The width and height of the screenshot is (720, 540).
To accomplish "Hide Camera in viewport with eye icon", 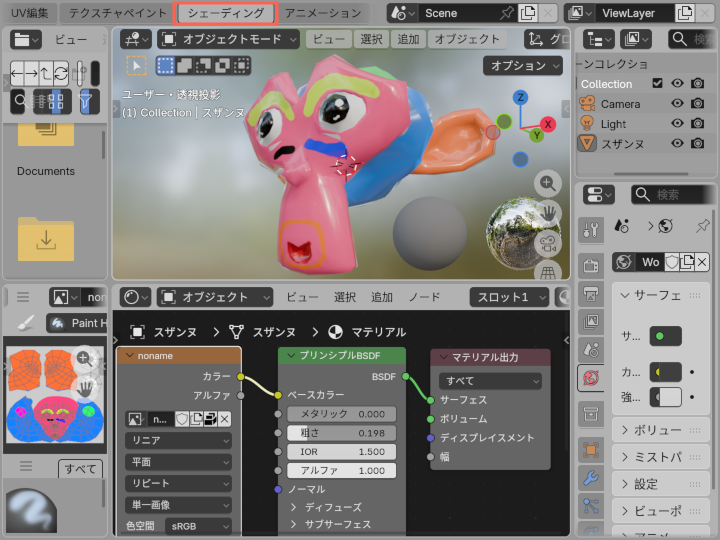I will tap(677, 103).
